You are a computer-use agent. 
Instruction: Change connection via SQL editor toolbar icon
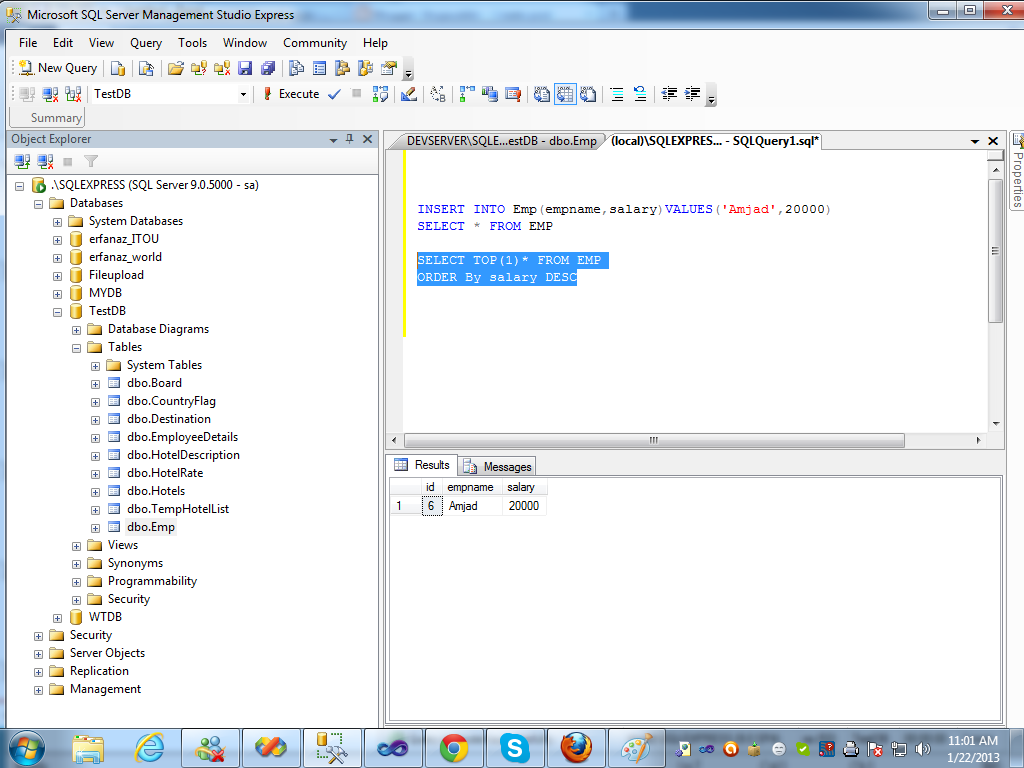pyautogui.click(x=73, y=94)
